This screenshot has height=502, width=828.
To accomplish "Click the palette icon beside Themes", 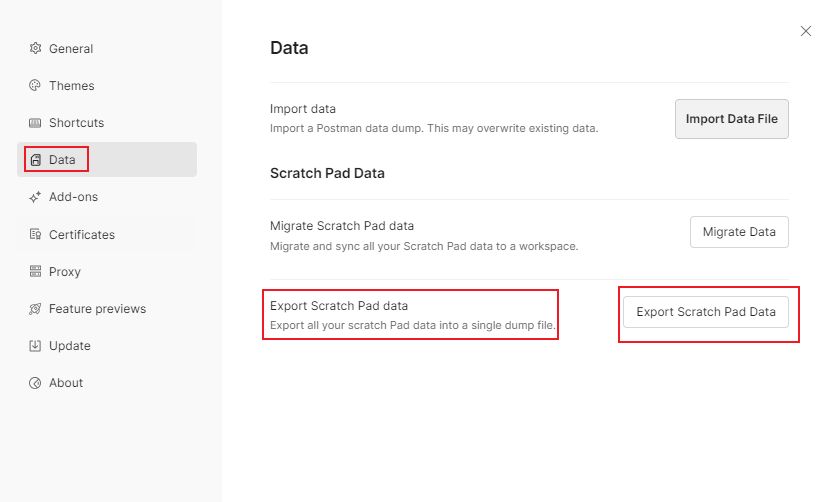I will point(35,86).
